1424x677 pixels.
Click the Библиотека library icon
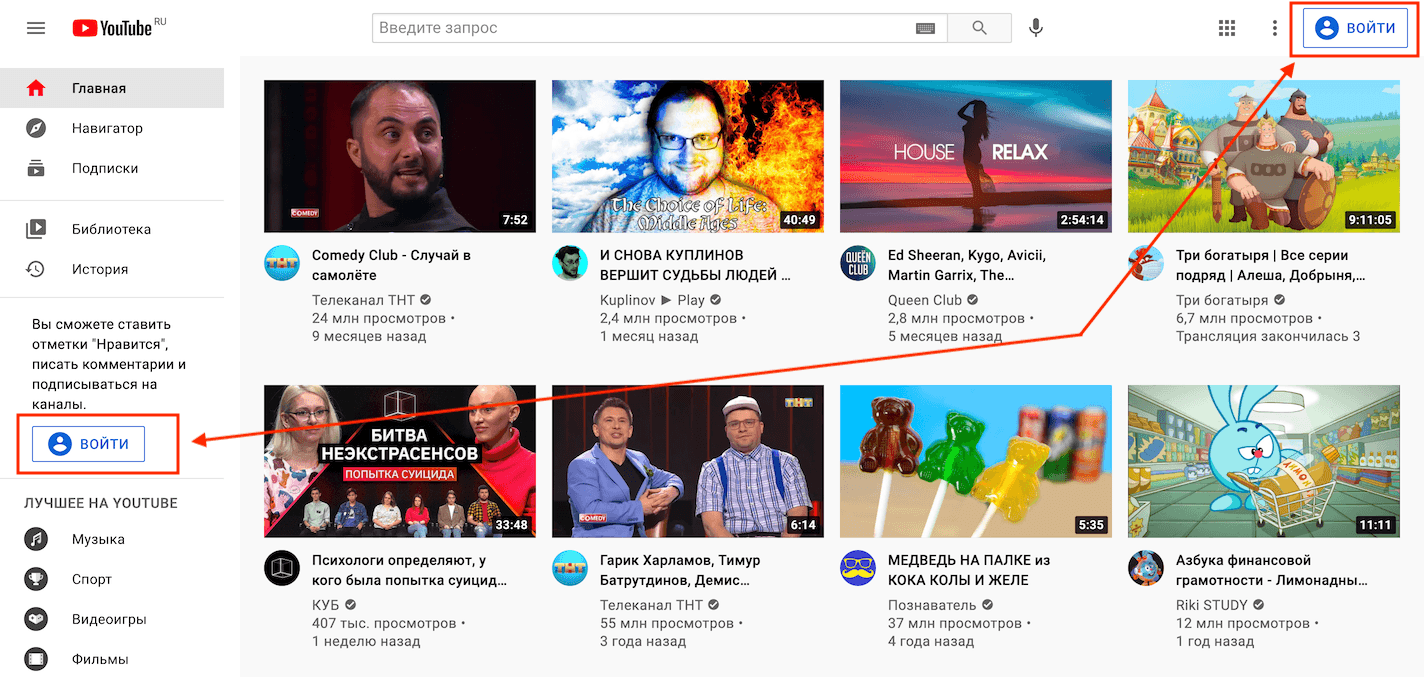36,229
